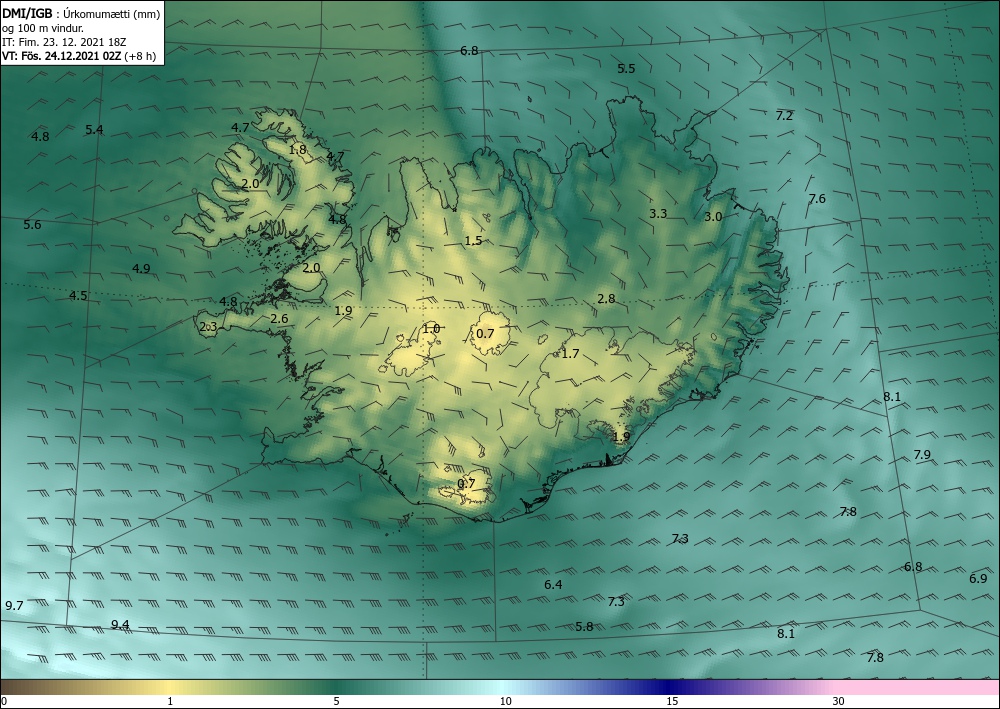1000x709 pixels.
Task: Click the 5.8 value in the southern ocean
Action: point(584,627)
